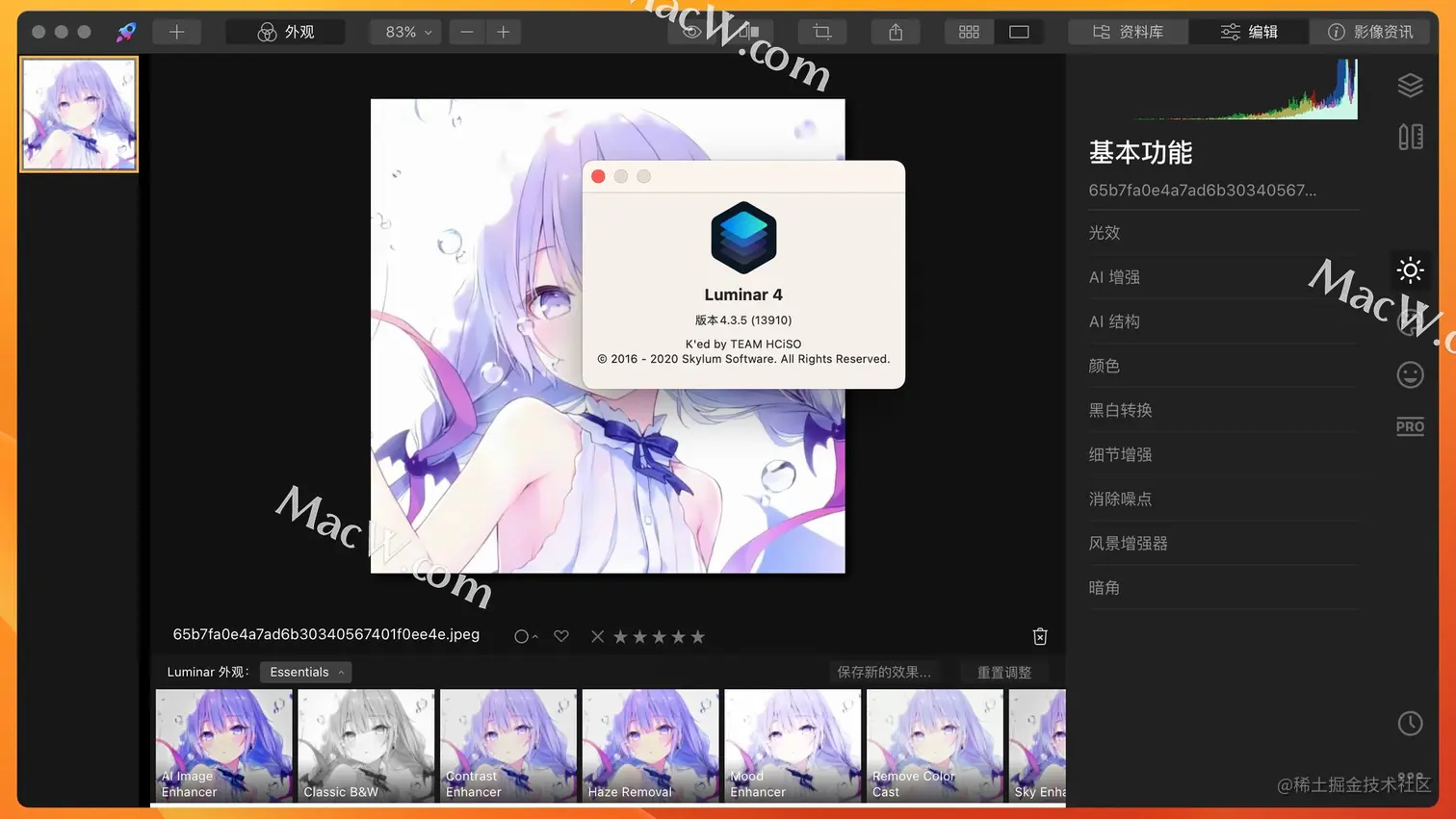1456x819 pixels.
Task: Select the crop tool icon
Action: pyautogui.click(x=822, y=32)
